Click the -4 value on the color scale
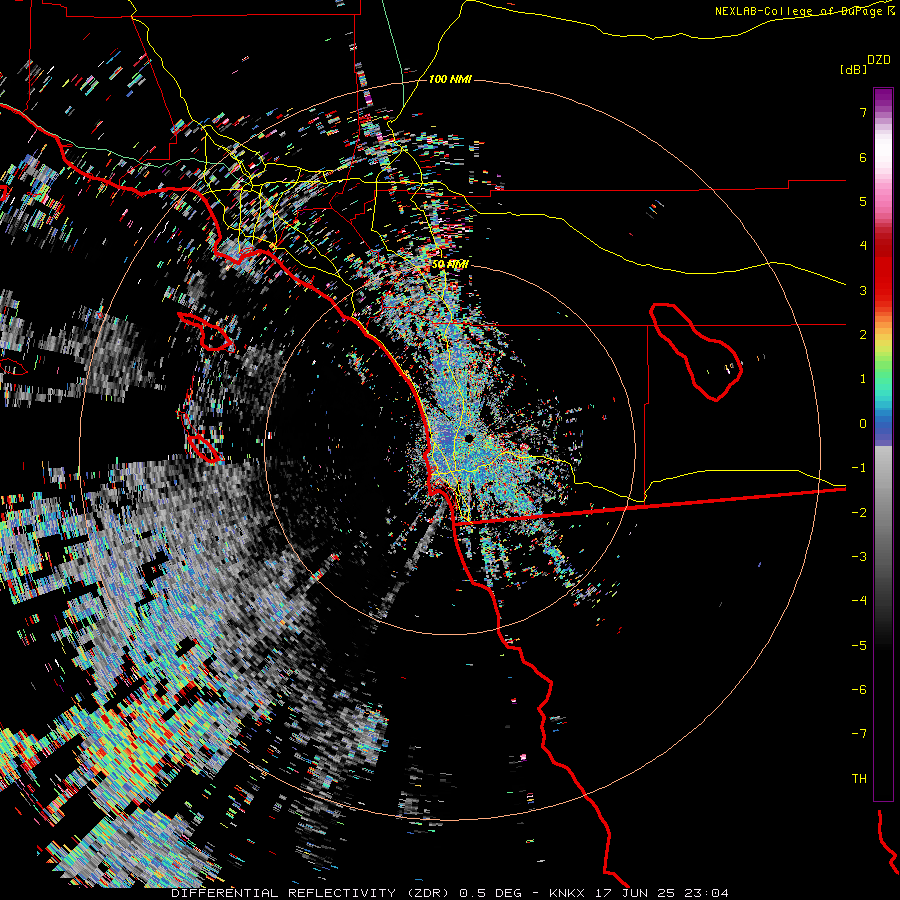This screenshot has width=900, height=900. 859,601
